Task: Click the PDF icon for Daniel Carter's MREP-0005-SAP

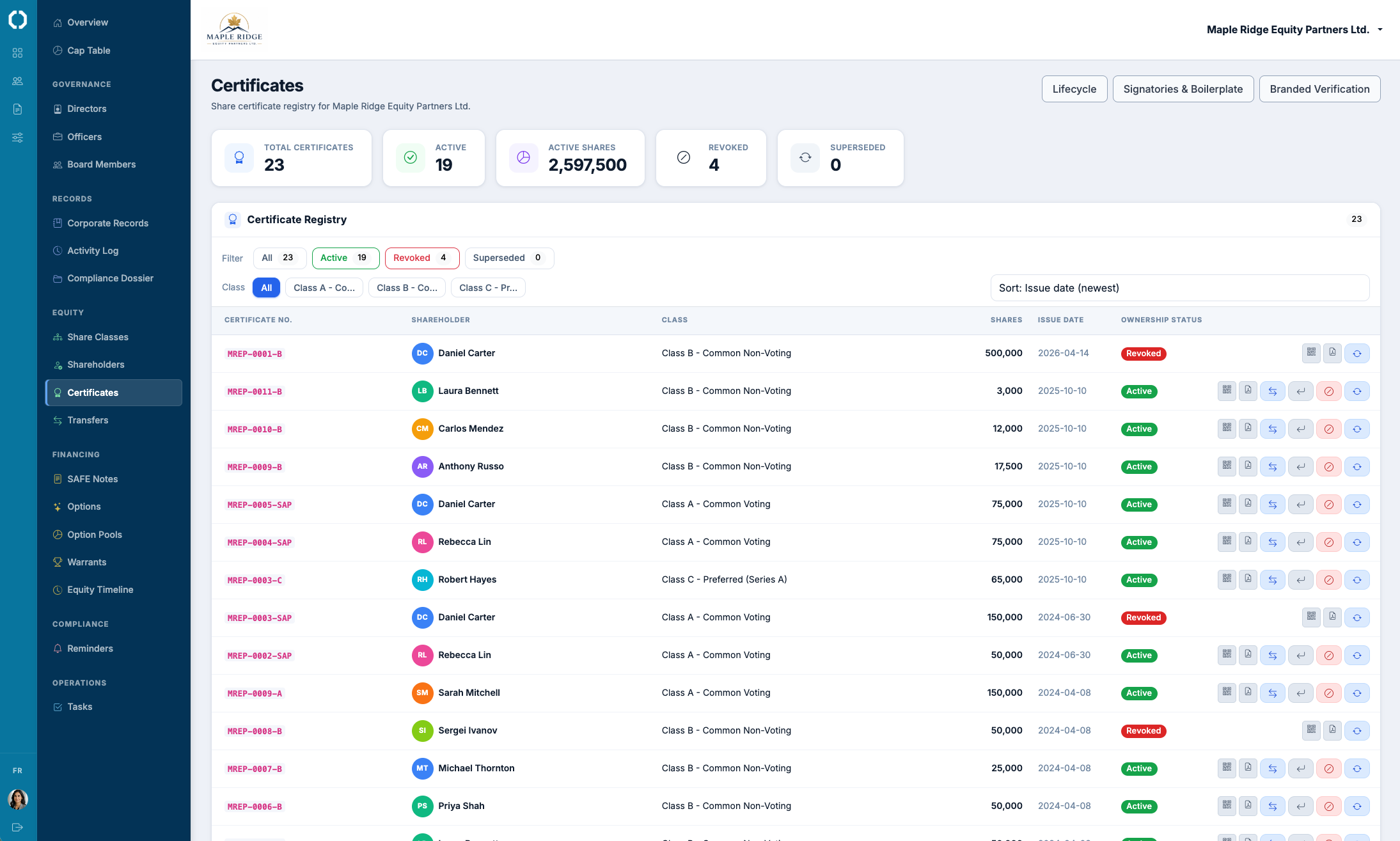Action: tap(1248, 504)
